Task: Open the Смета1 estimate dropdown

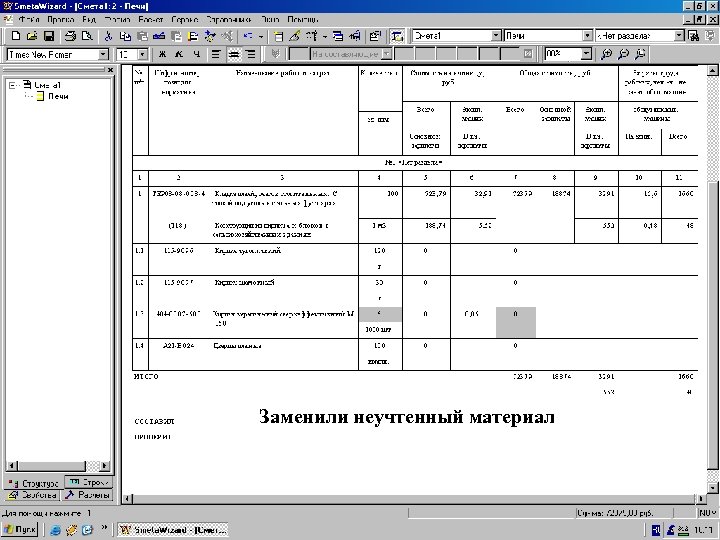Action: tap(496, 36)
